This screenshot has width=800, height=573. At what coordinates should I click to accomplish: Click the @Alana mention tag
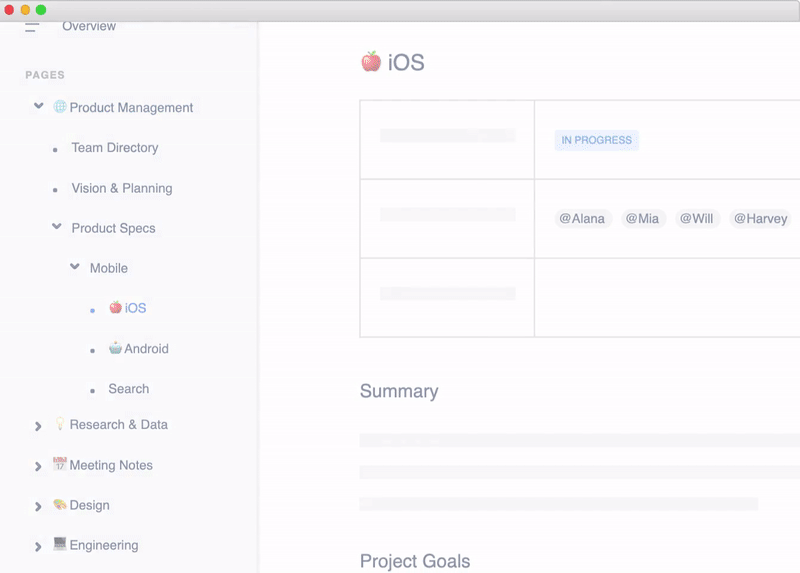coord(582,218)
